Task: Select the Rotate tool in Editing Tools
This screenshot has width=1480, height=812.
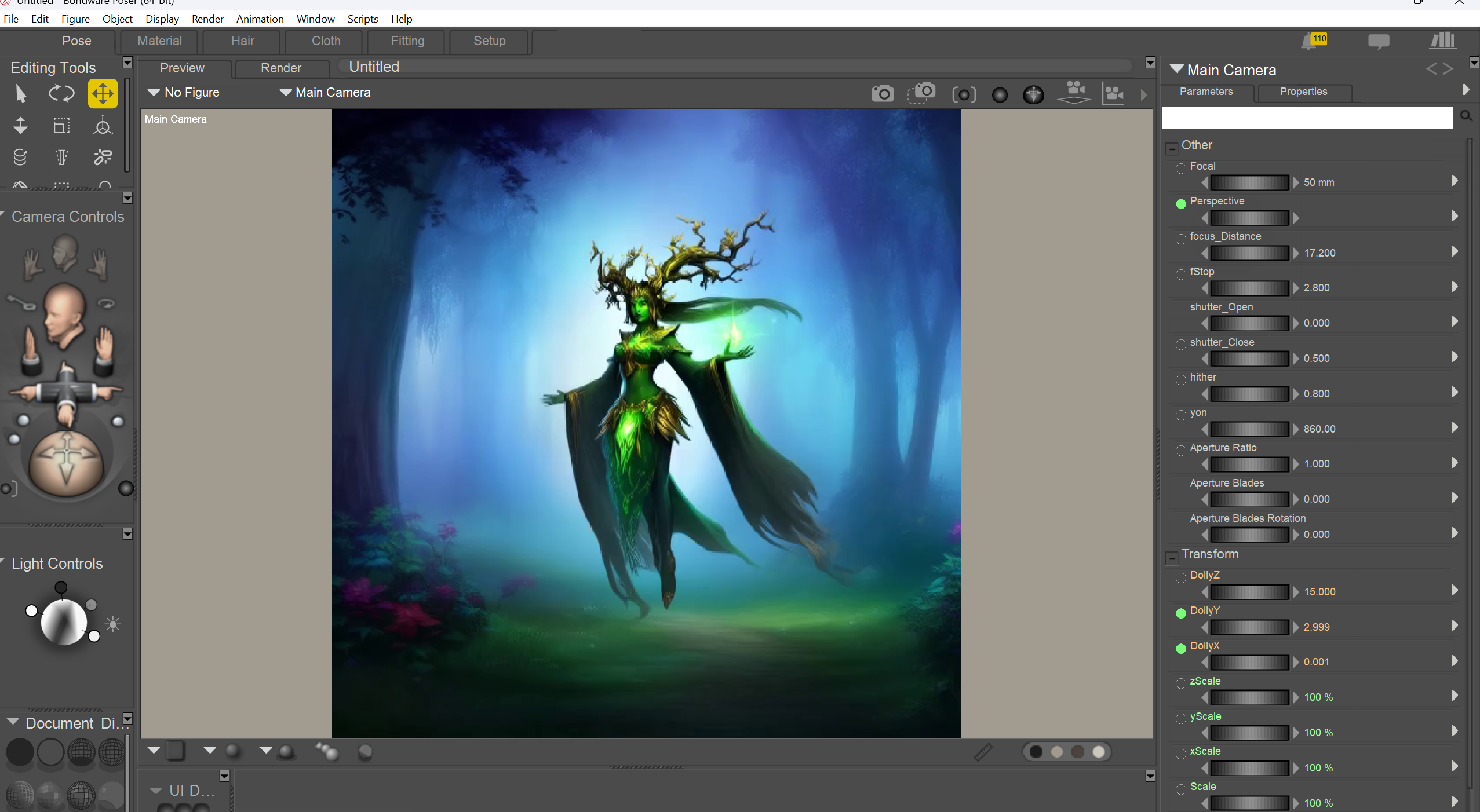Action: [61, 93]
